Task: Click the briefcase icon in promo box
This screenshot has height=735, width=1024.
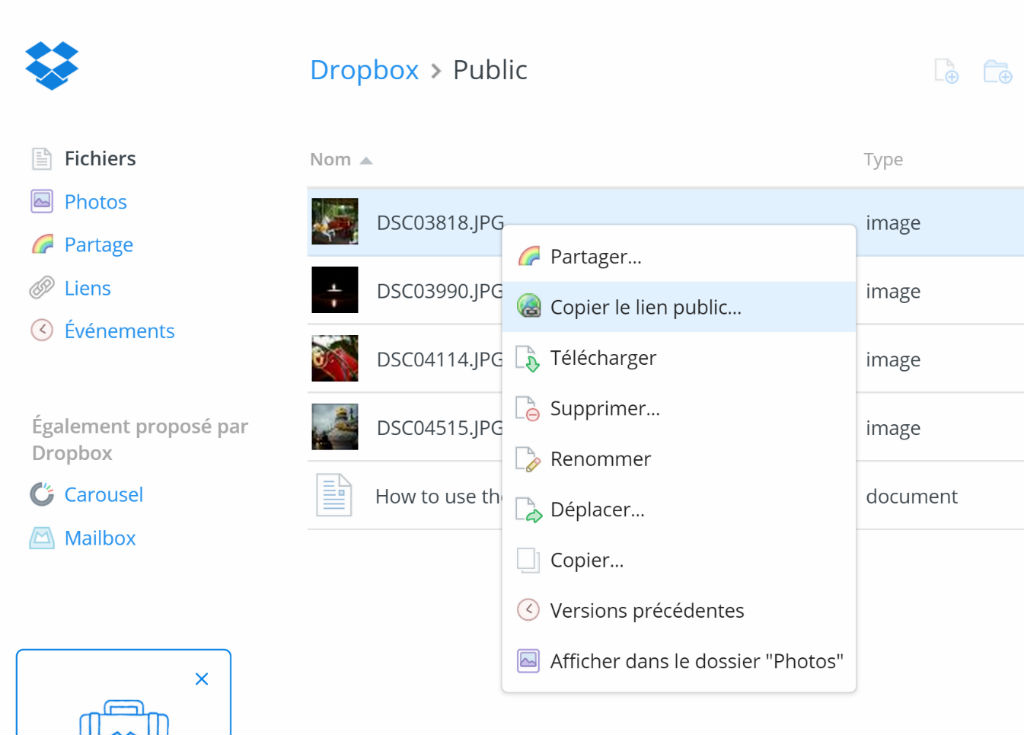Action: coord(124,717)
